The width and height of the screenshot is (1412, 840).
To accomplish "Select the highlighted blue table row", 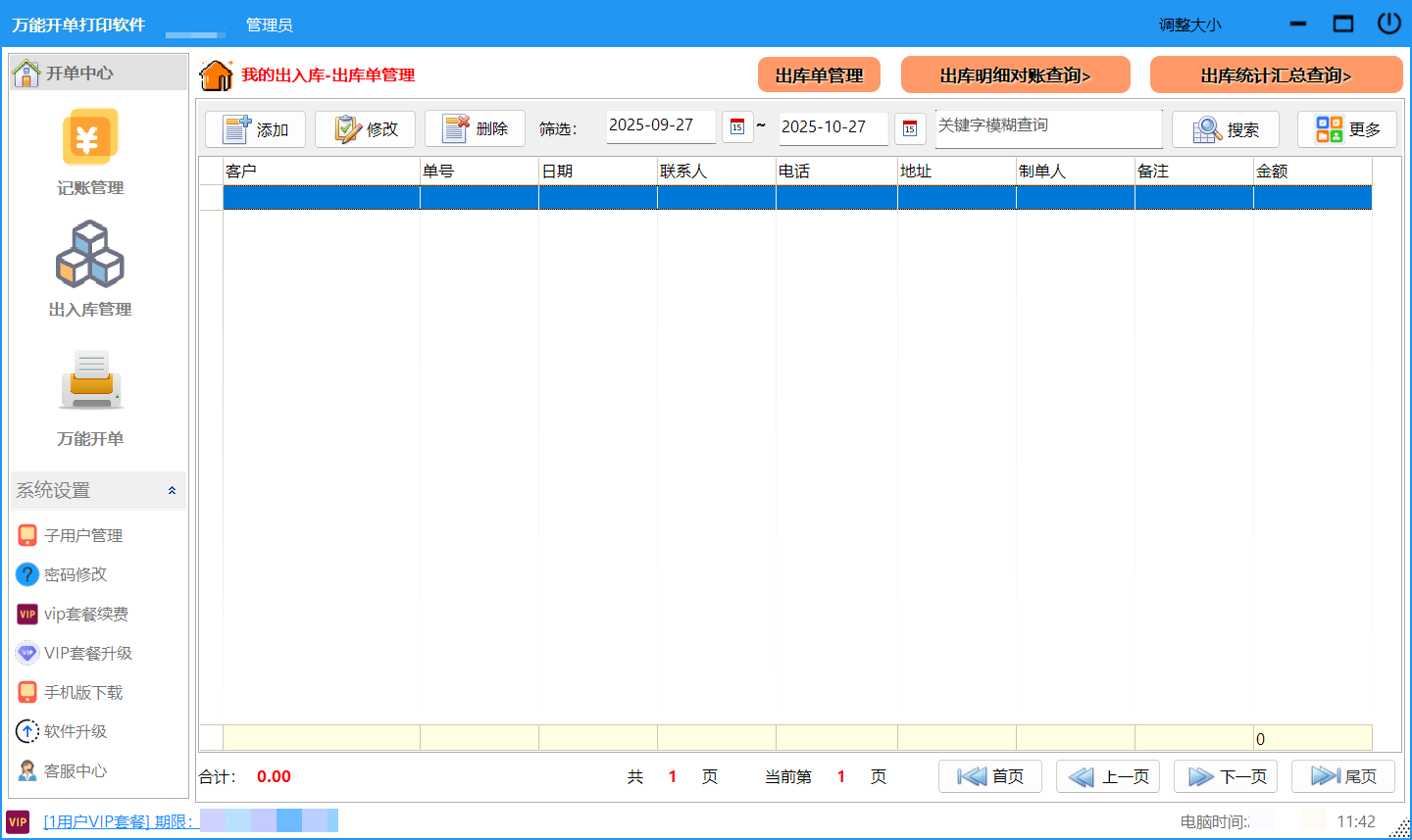I will [x=797, y=197].
